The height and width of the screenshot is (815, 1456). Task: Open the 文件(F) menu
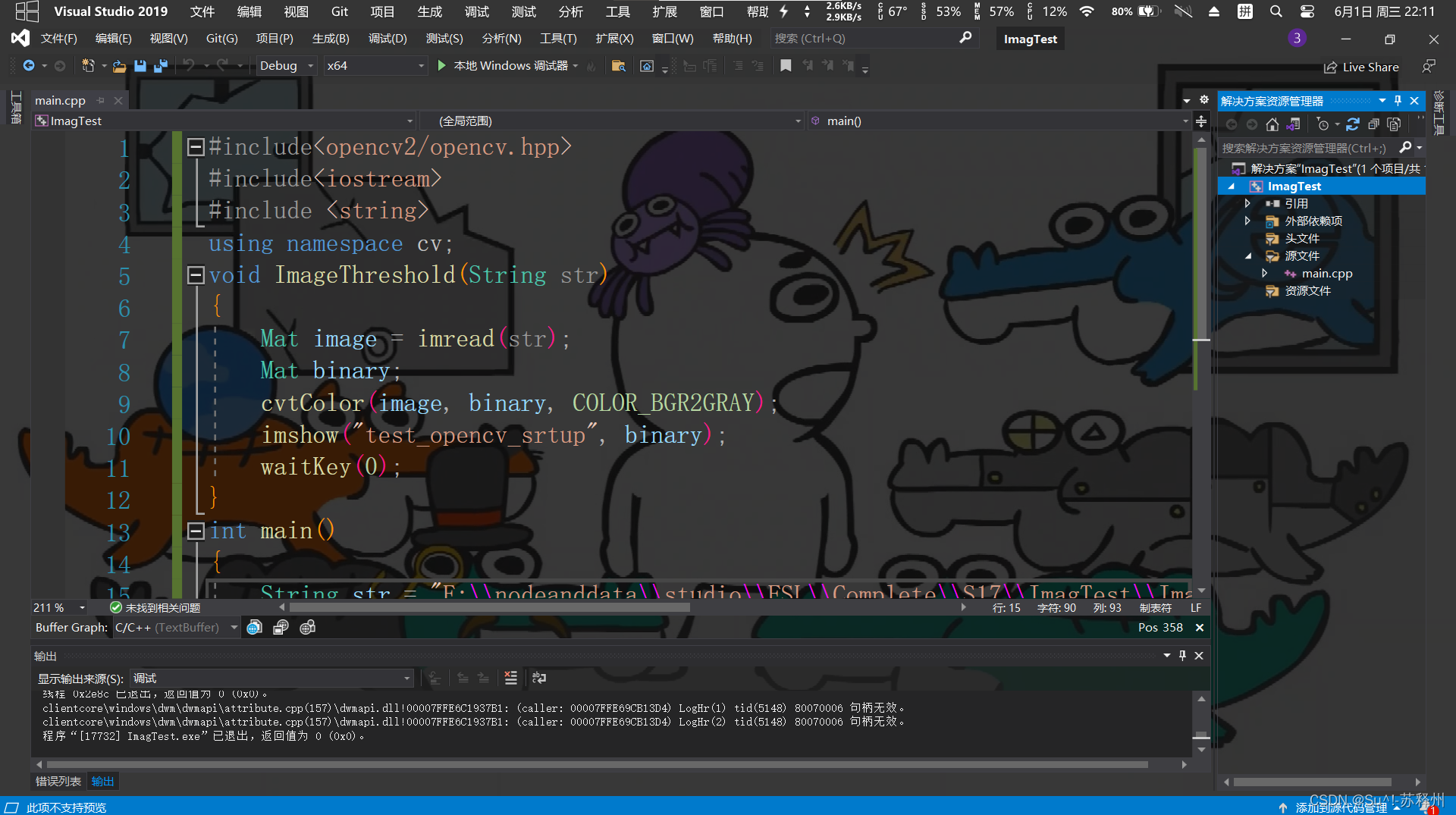58,38
